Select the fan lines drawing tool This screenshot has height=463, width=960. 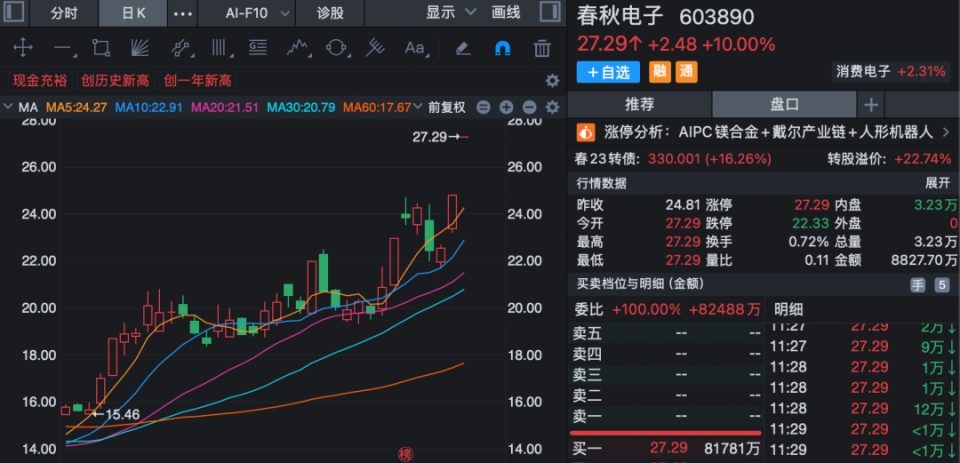[x=140, y=47]
